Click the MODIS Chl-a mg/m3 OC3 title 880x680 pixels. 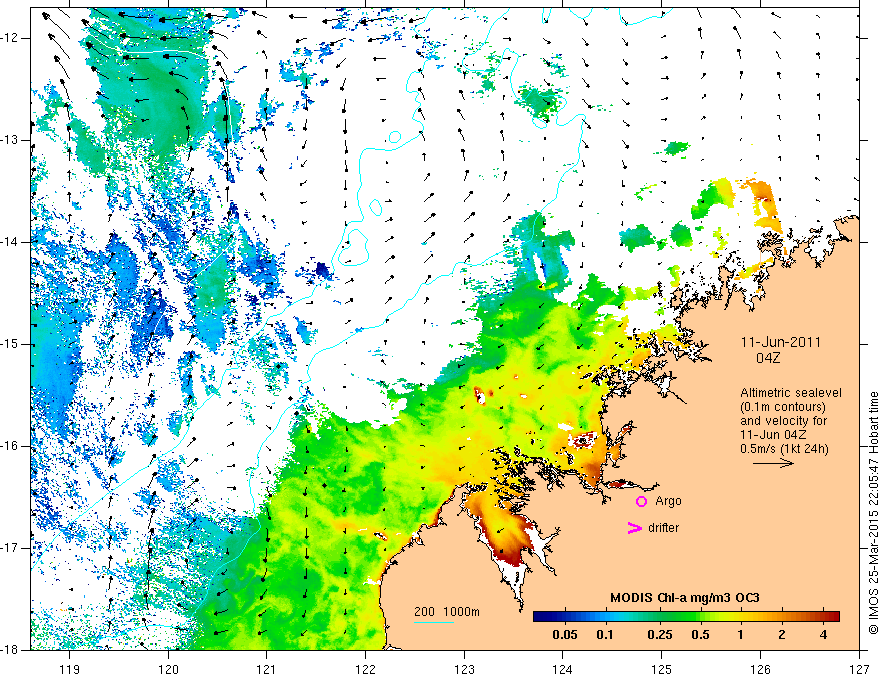[x=685, y=598]
